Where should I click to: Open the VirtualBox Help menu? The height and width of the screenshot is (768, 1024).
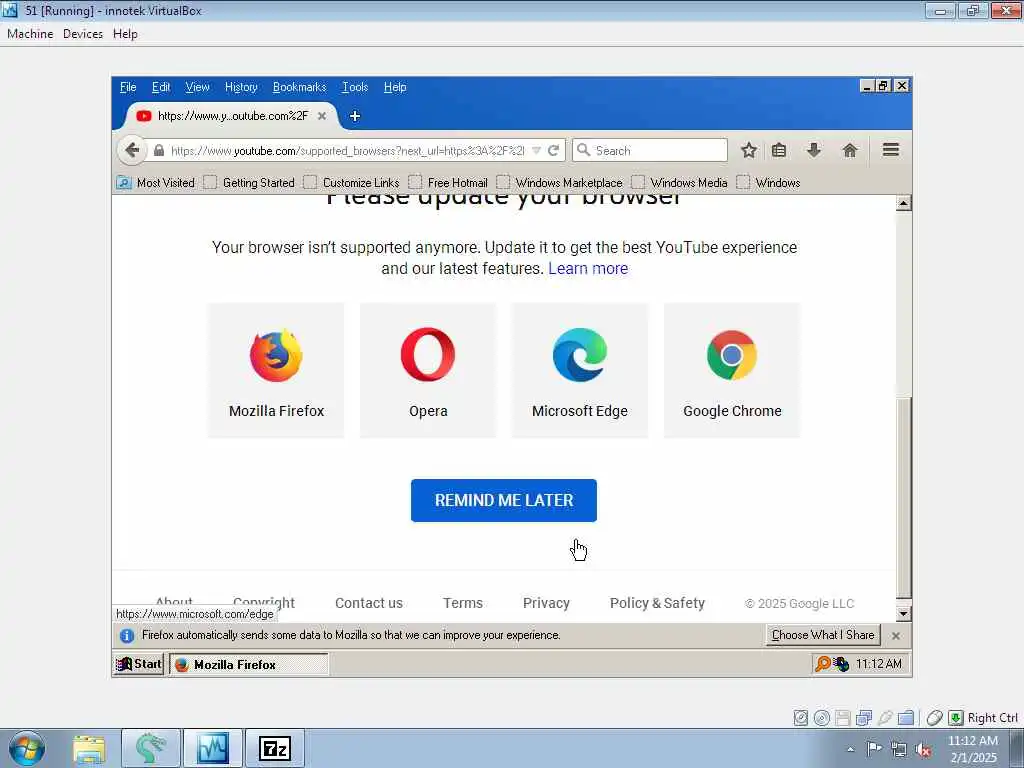tap(125, 34)
